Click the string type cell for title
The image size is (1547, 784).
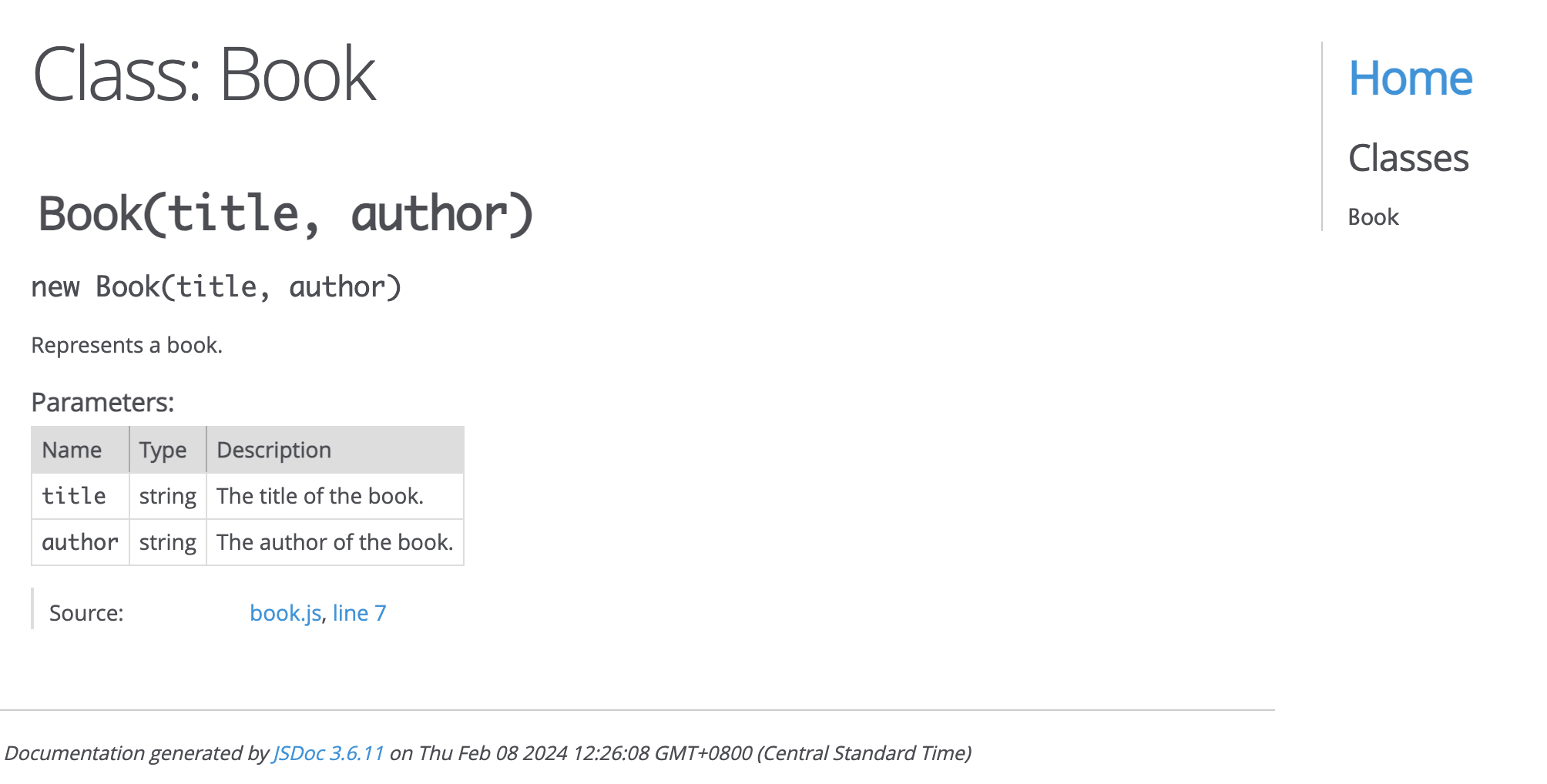point(167,496)
